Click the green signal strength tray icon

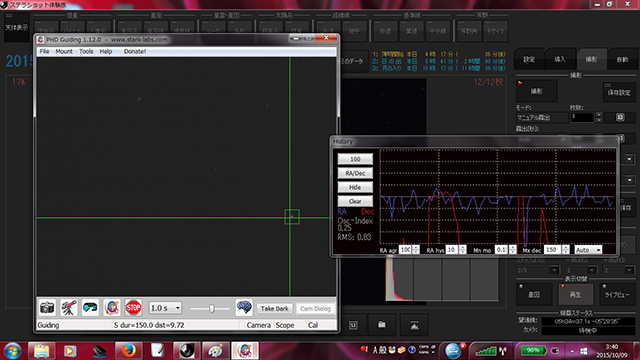pos(486,351)
